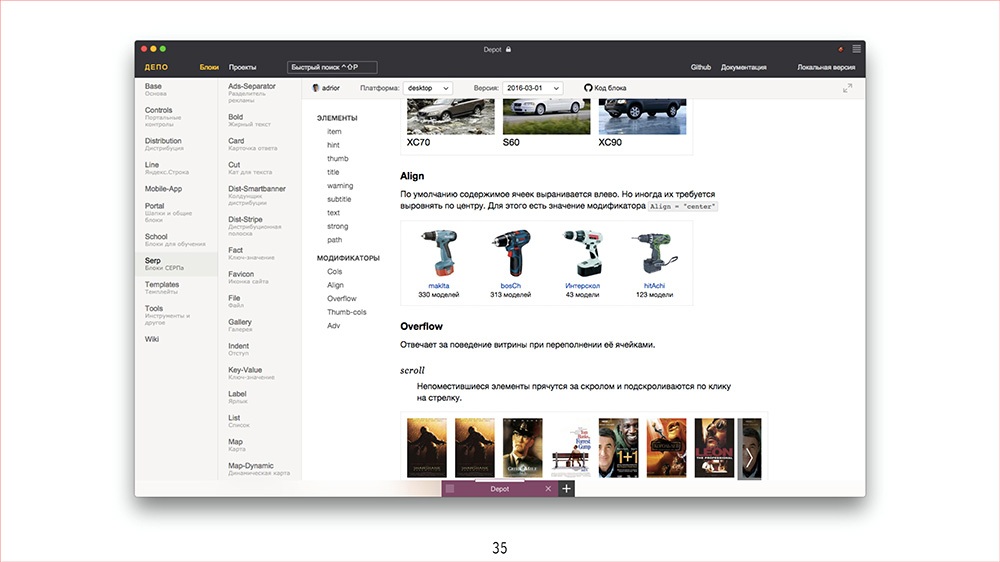Click the adrior user avatar
The image size is (1000, 562).
tap(316, 88)
